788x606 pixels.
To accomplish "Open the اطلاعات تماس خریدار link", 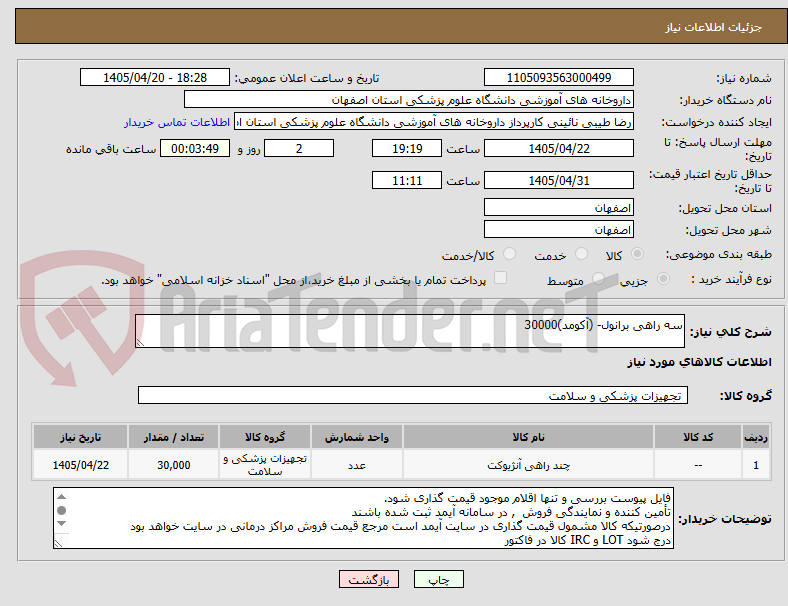I will (x=177, y=122).
